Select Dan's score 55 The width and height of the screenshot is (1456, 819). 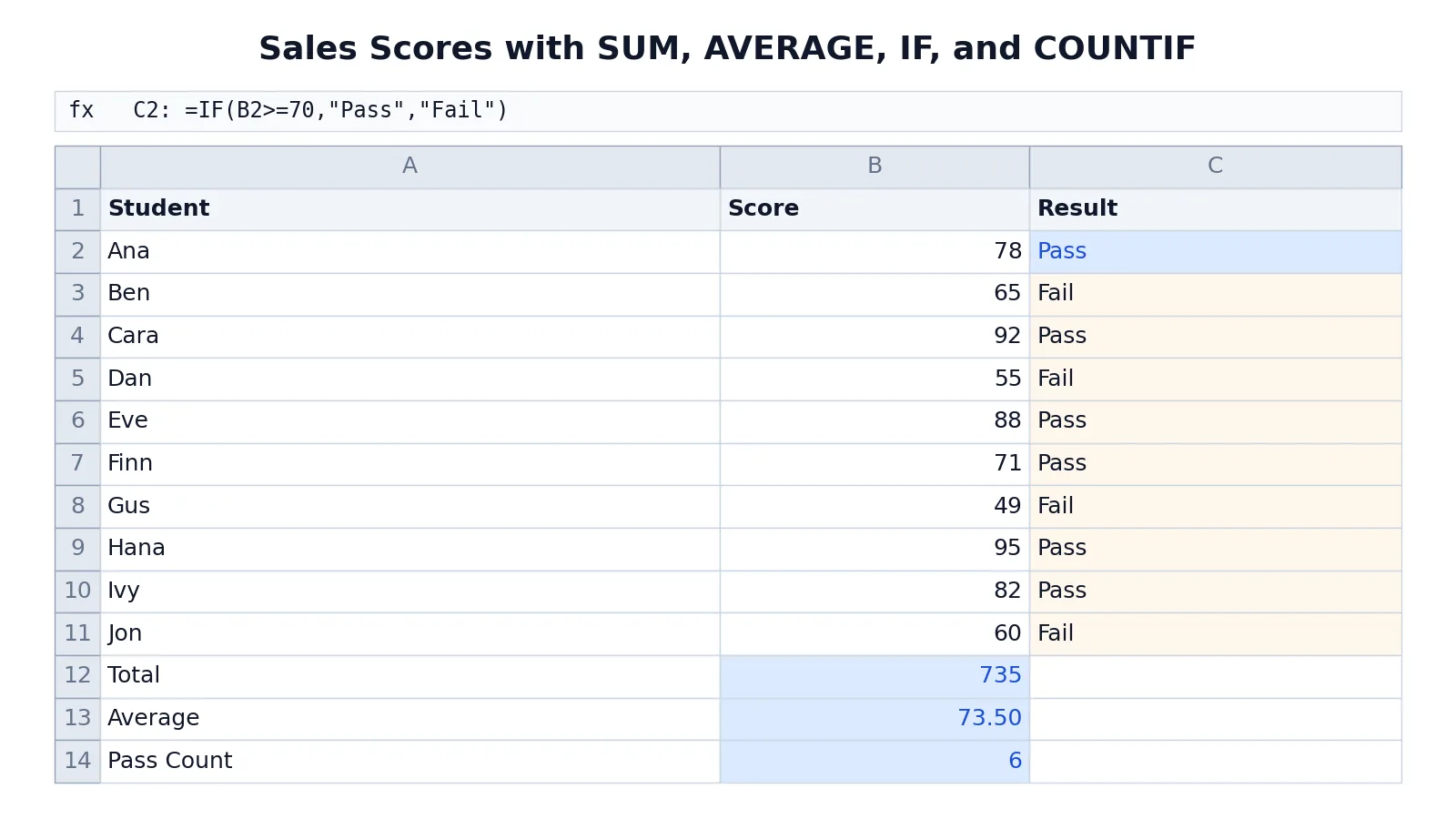pyautogui.click(x=875, y=379)
